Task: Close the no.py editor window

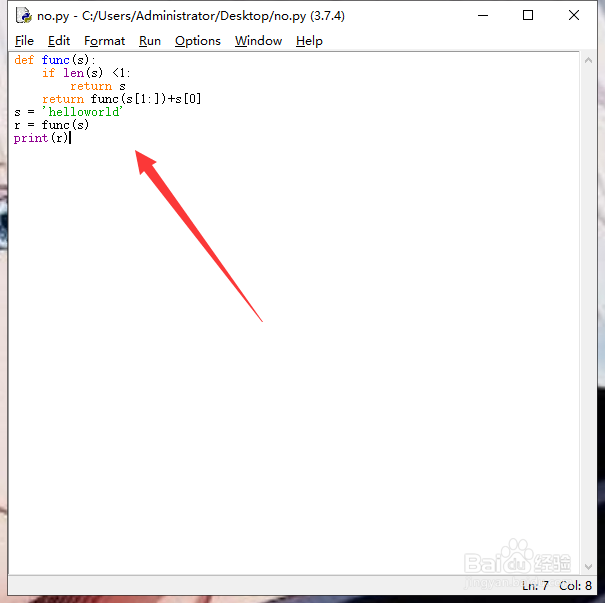Action: 574,15
